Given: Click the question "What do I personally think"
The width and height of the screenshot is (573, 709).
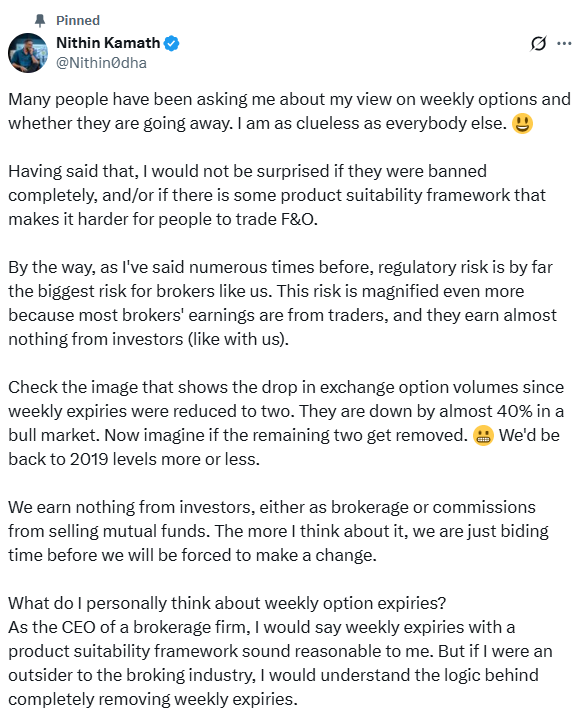Looking at the screenshot, I should [x=227, y=603].
